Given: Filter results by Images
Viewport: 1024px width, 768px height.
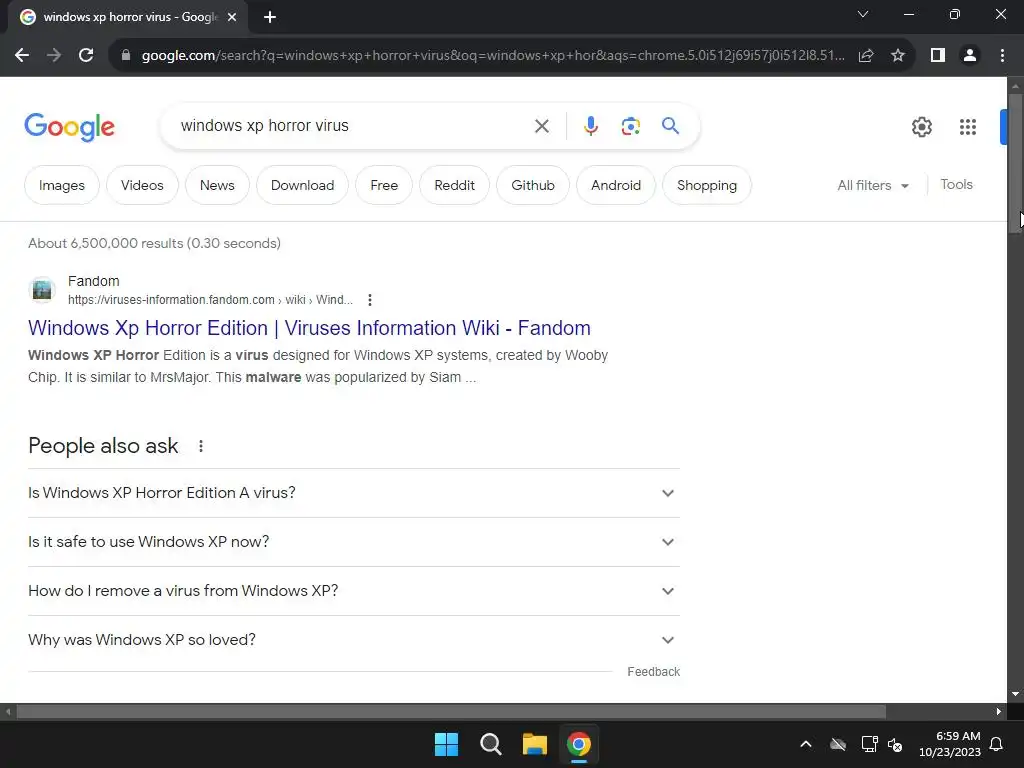Looking at the screenshot, I should tap(62, 185).
